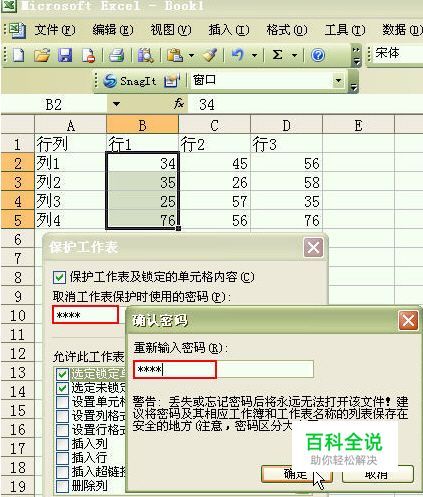
Task: Click the Help question mark icon
Action: pos(318,55)
